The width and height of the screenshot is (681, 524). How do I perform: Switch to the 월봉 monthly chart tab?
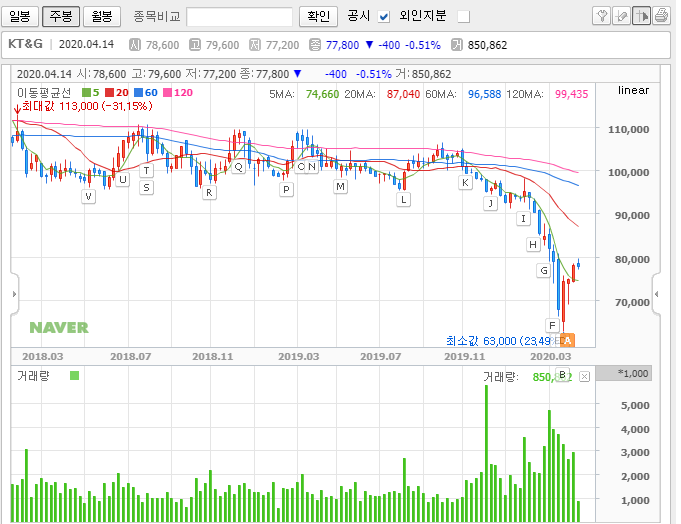click(x=102, y=16)
